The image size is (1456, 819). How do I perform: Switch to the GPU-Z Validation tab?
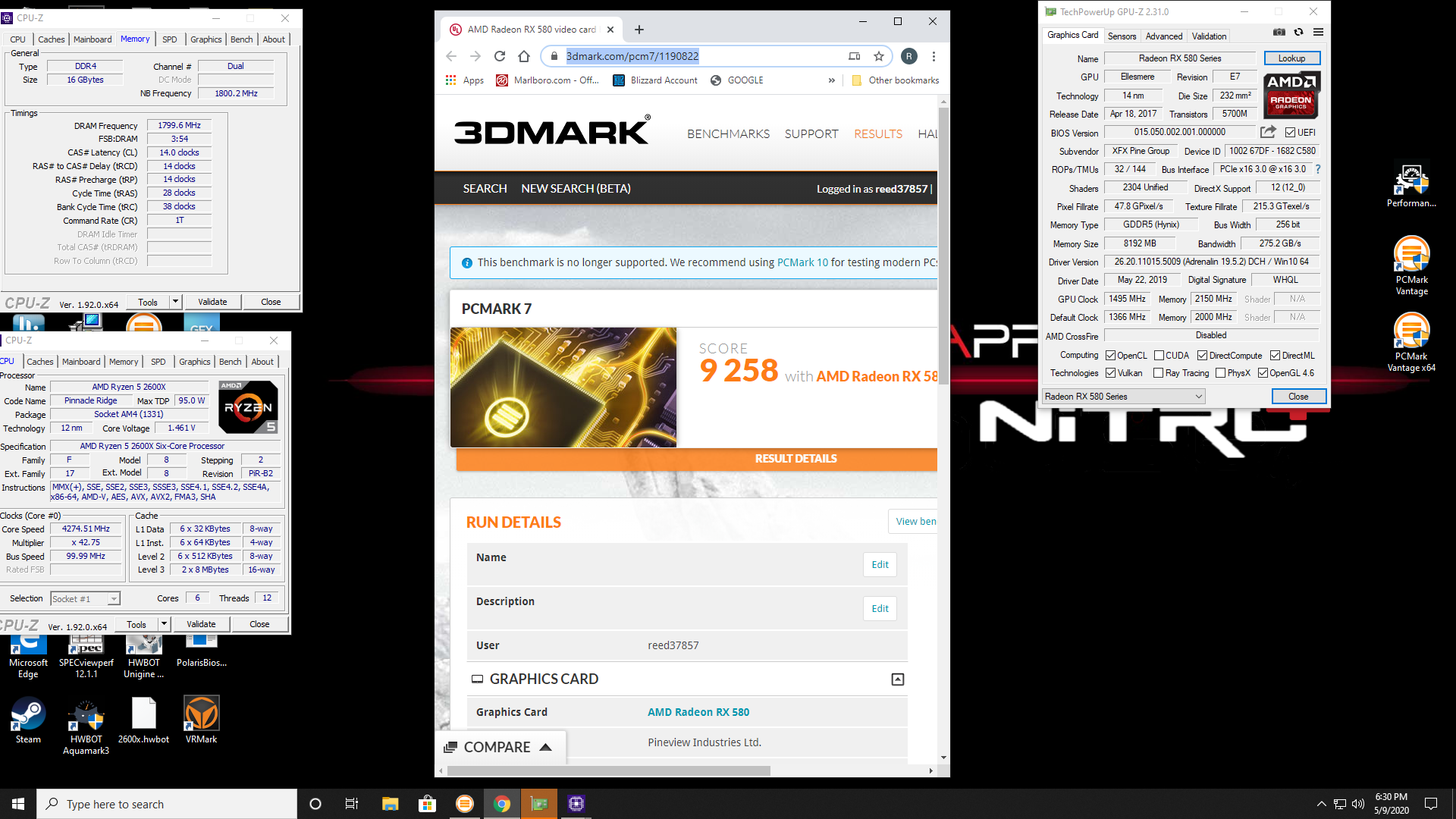point(1209,36)
